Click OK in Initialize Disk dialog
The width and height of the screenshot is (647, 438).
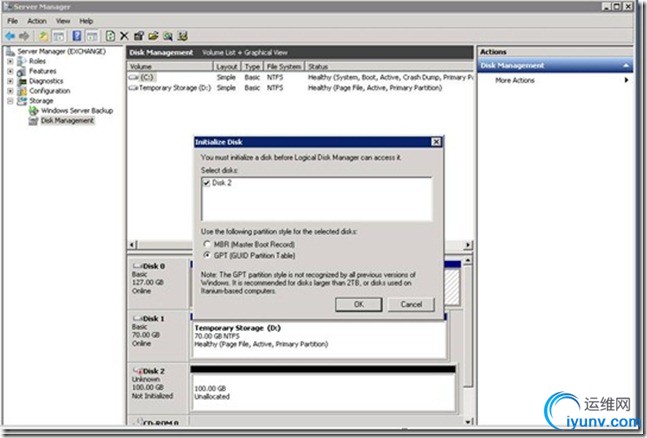(359, 304)
